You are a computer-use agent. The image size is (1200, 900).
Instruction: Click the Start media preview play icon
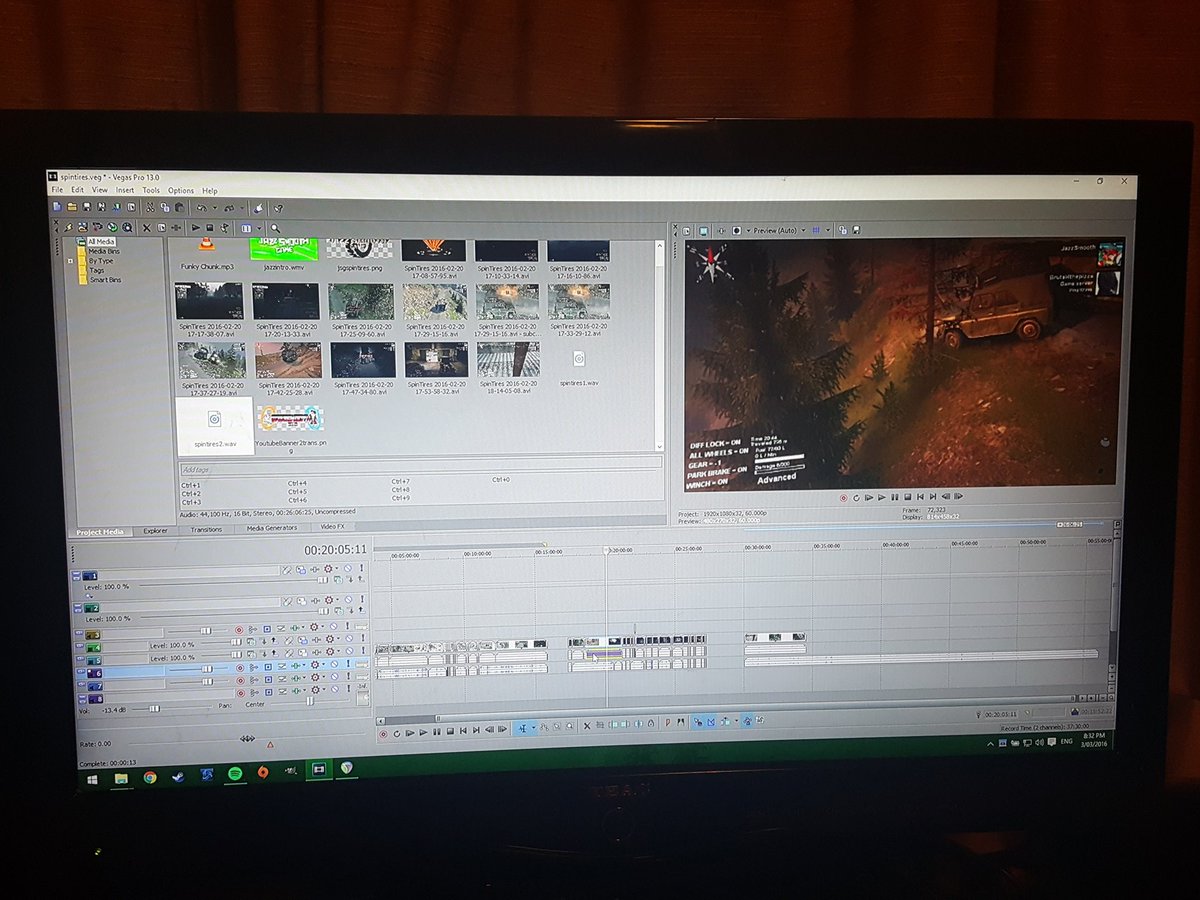(195, 228)
